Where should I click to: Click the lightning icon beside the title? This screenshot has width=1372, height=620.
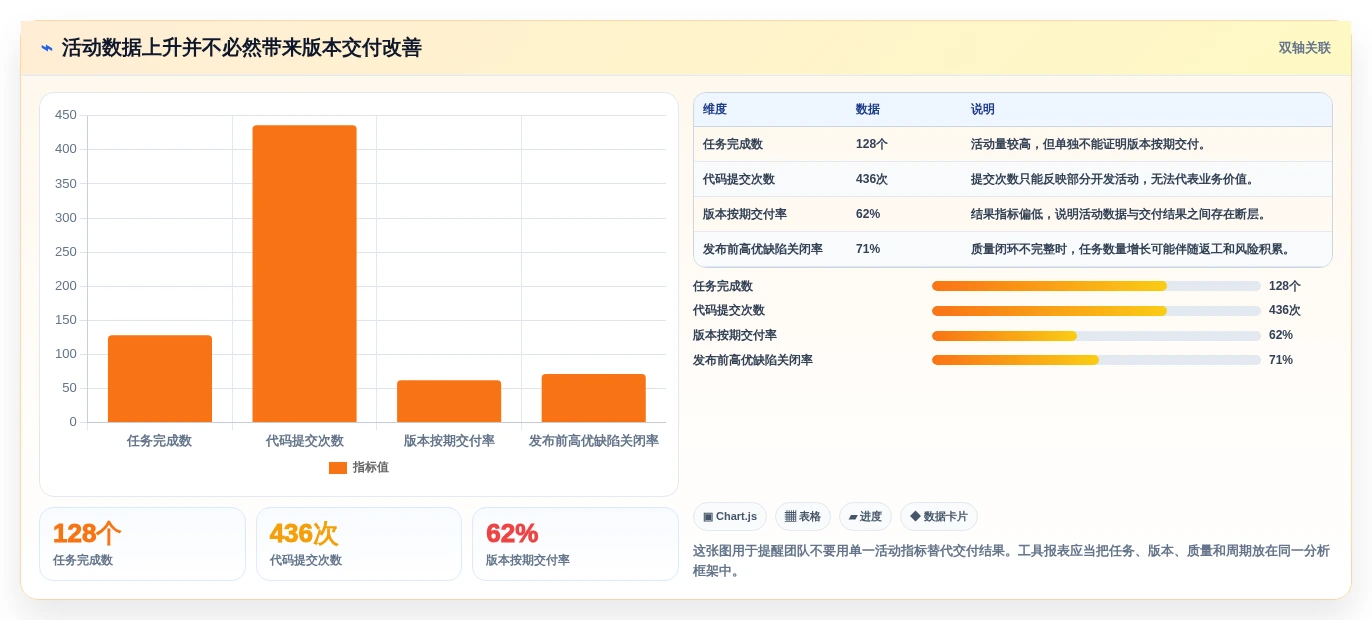point(47,48)
